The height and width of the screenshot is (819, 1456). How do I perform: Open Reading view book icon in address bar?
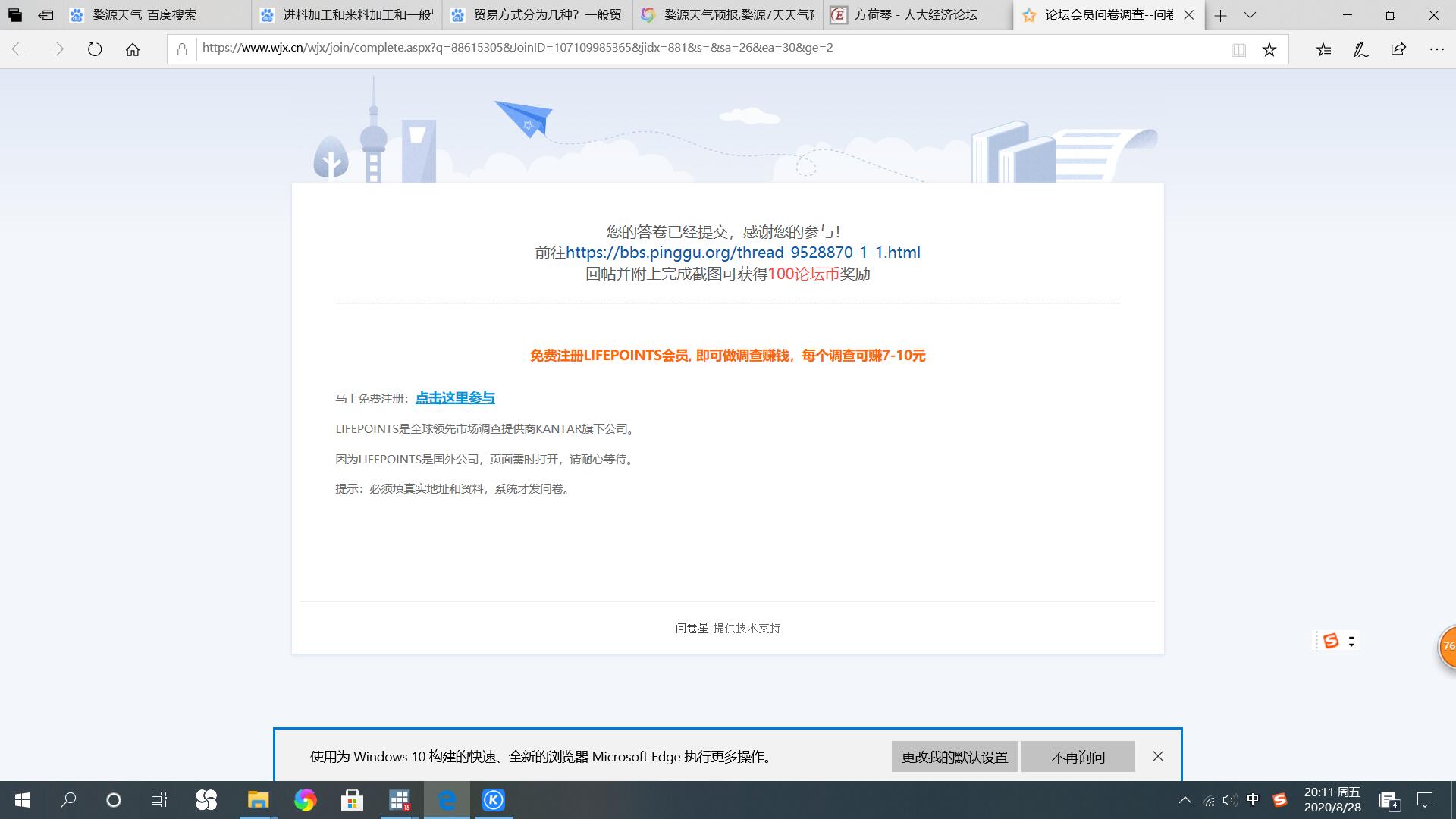point(1238,50)
